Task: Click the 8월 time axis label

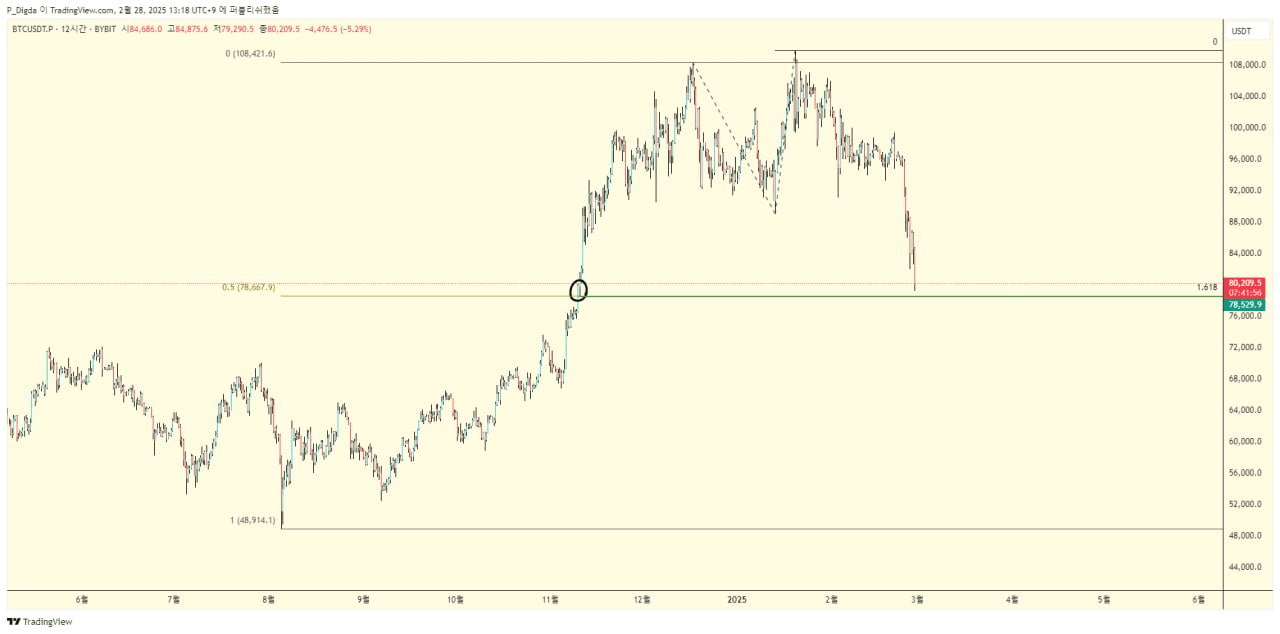Action: tap(268, 600)
